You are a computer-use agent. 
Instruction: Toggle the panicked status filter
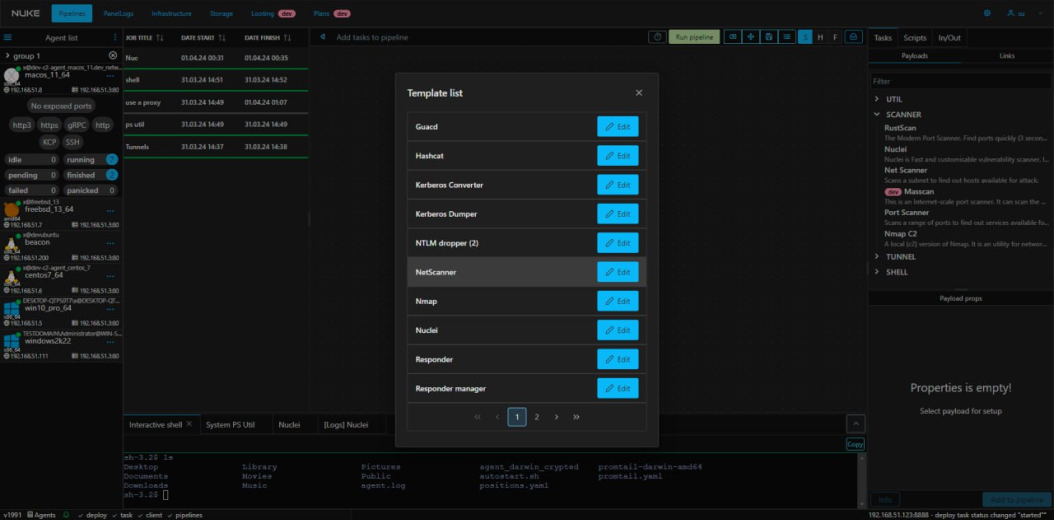pos(91,190)
